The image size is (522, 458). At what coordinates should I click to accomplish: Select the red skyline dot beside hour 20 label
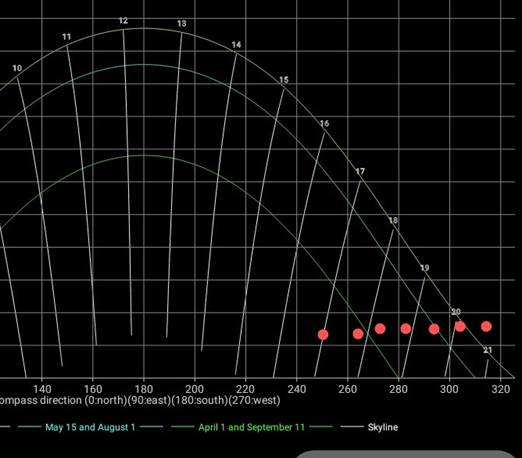[x=460, y=326]
